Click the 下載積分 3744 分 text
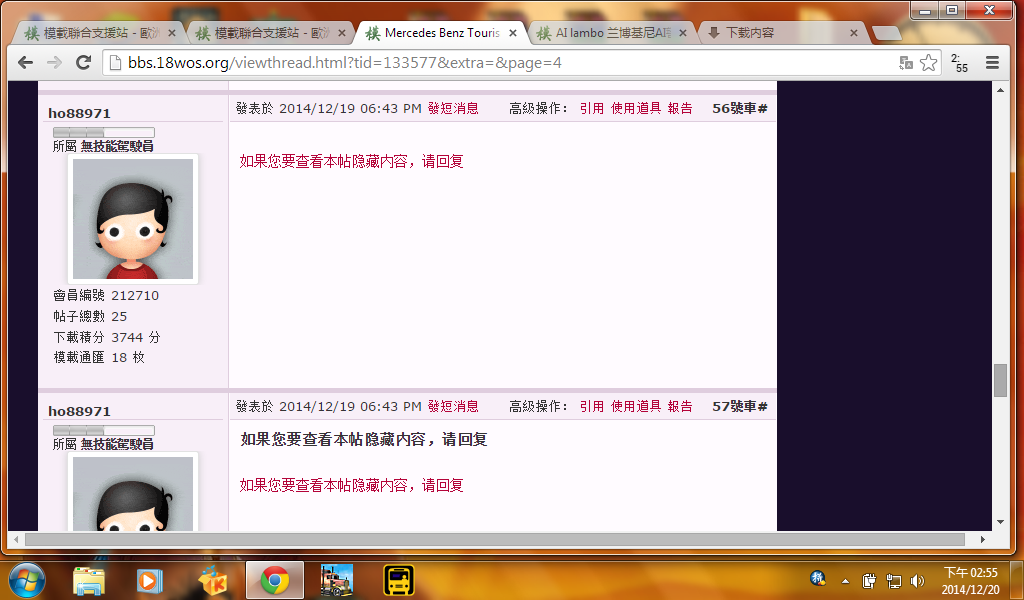Viewport: 1024px width, 600px height. (106, 338)
